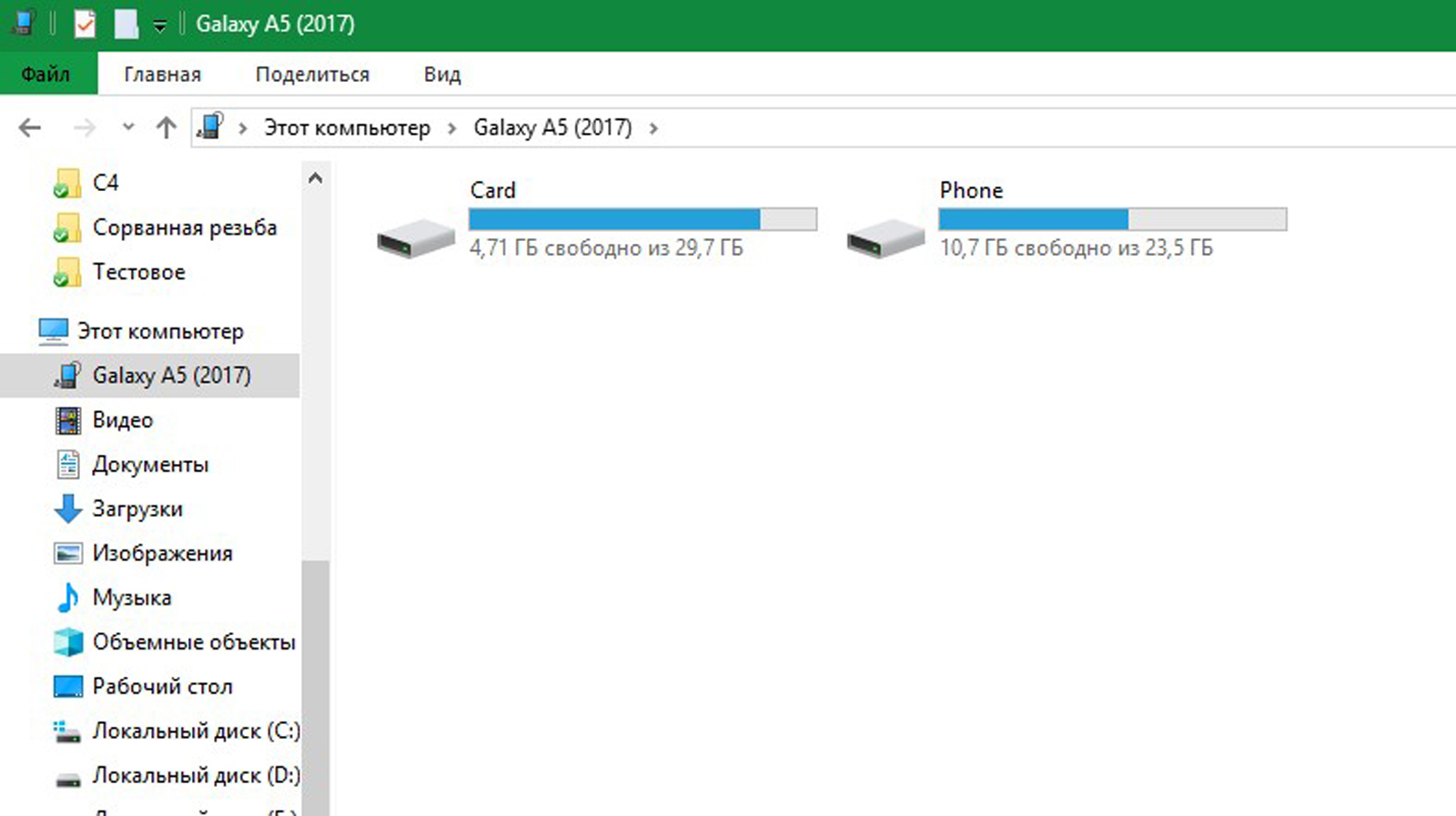Expand chevron before Этот компьютер in address bar
Viewport: 1456px width, 816px height.
pos(243,128)
